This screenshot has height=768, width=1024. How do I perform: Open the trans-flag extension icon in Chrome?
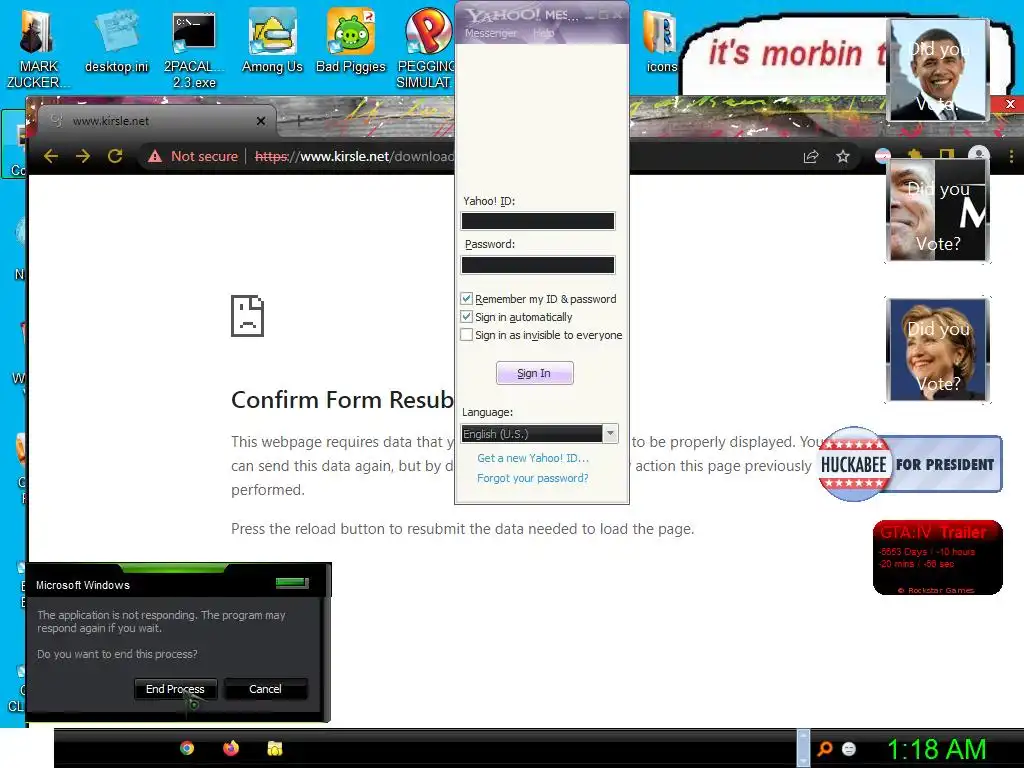click(x=882, y=155)
